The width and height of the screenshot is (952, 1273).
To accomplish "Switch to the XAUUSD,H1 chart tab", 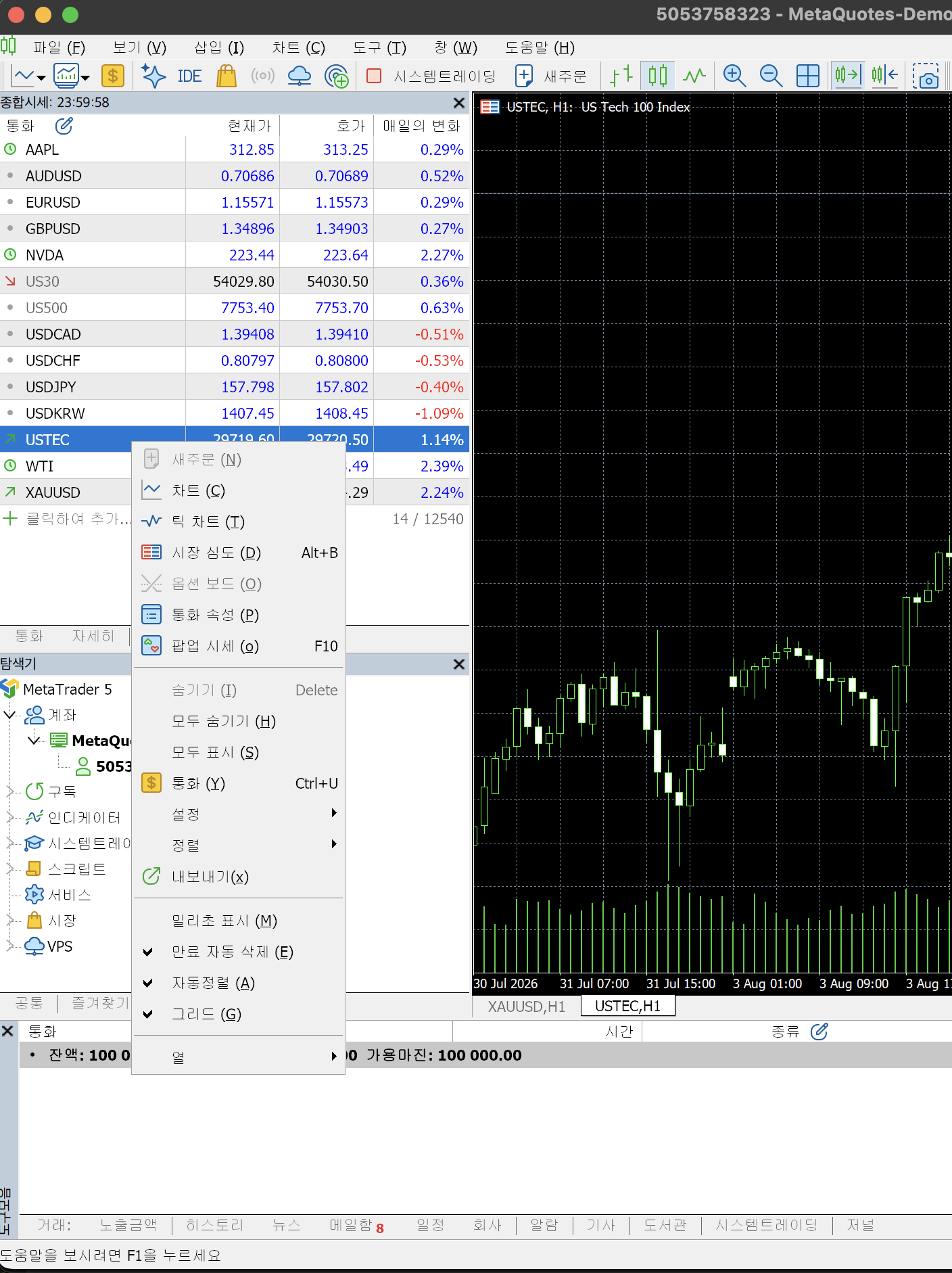I will 527,1006.
